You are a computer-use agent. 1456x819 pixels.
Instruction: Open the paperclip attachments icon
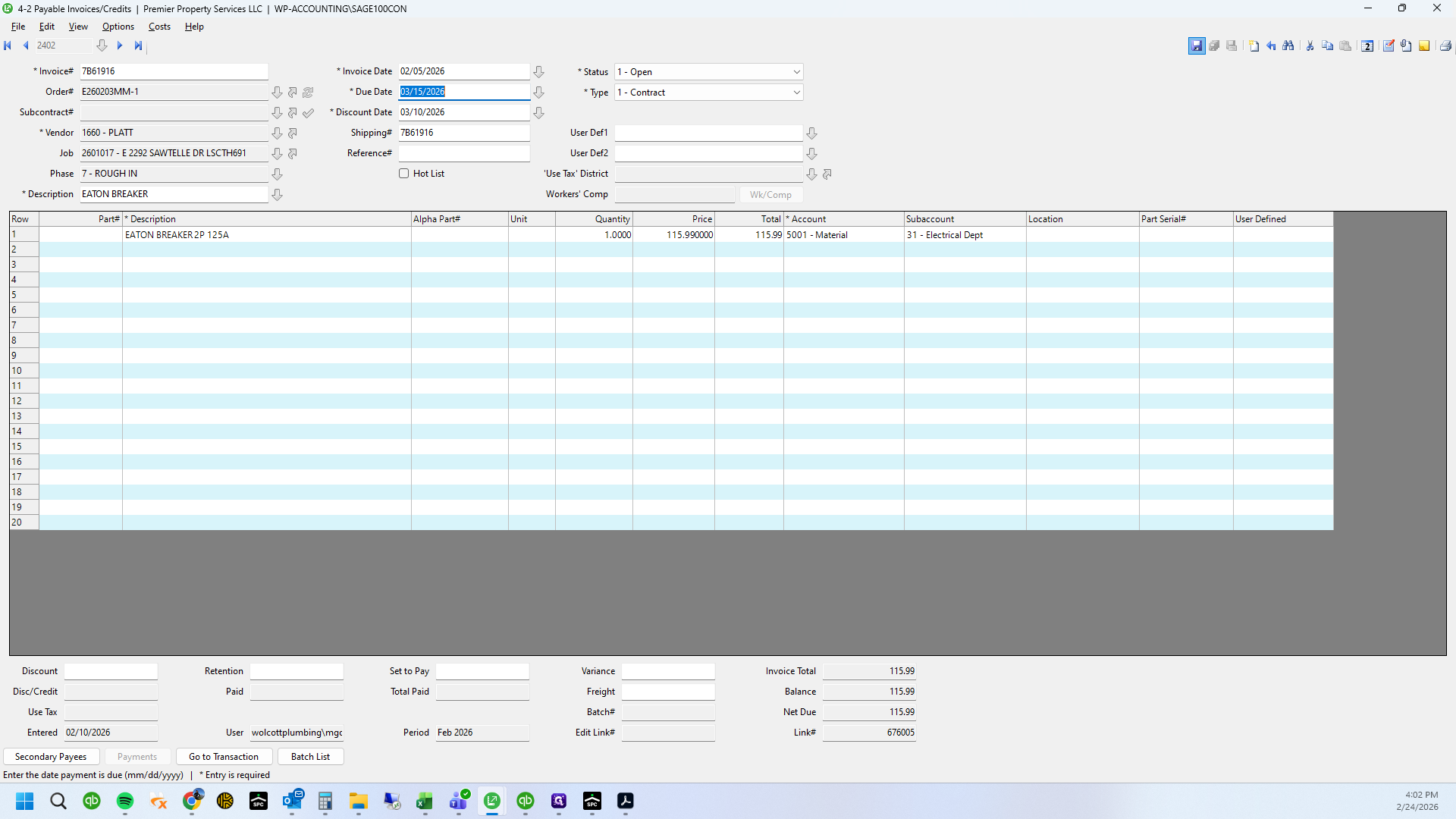[x=1406, y=46]
